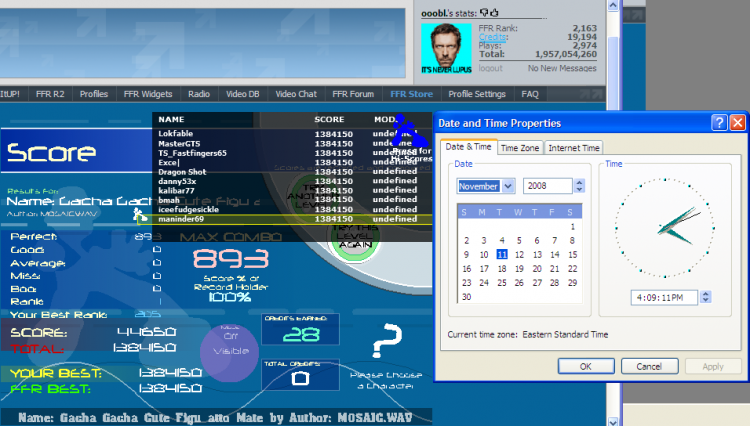
Task: Switch to the Internet Time tab
Action: 574,148
